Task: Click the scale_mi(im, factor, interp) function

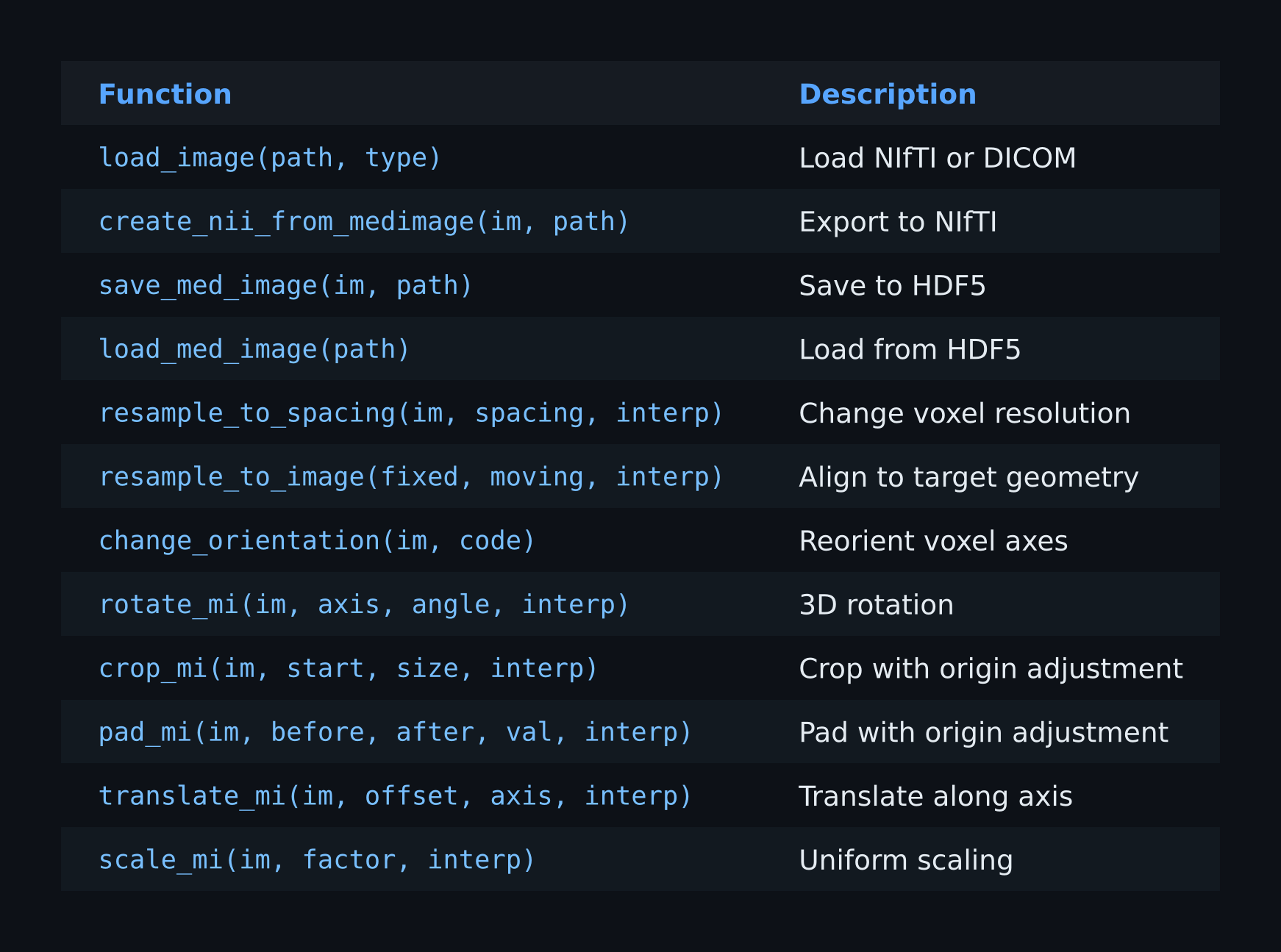Action: click(x=316, y=860)
